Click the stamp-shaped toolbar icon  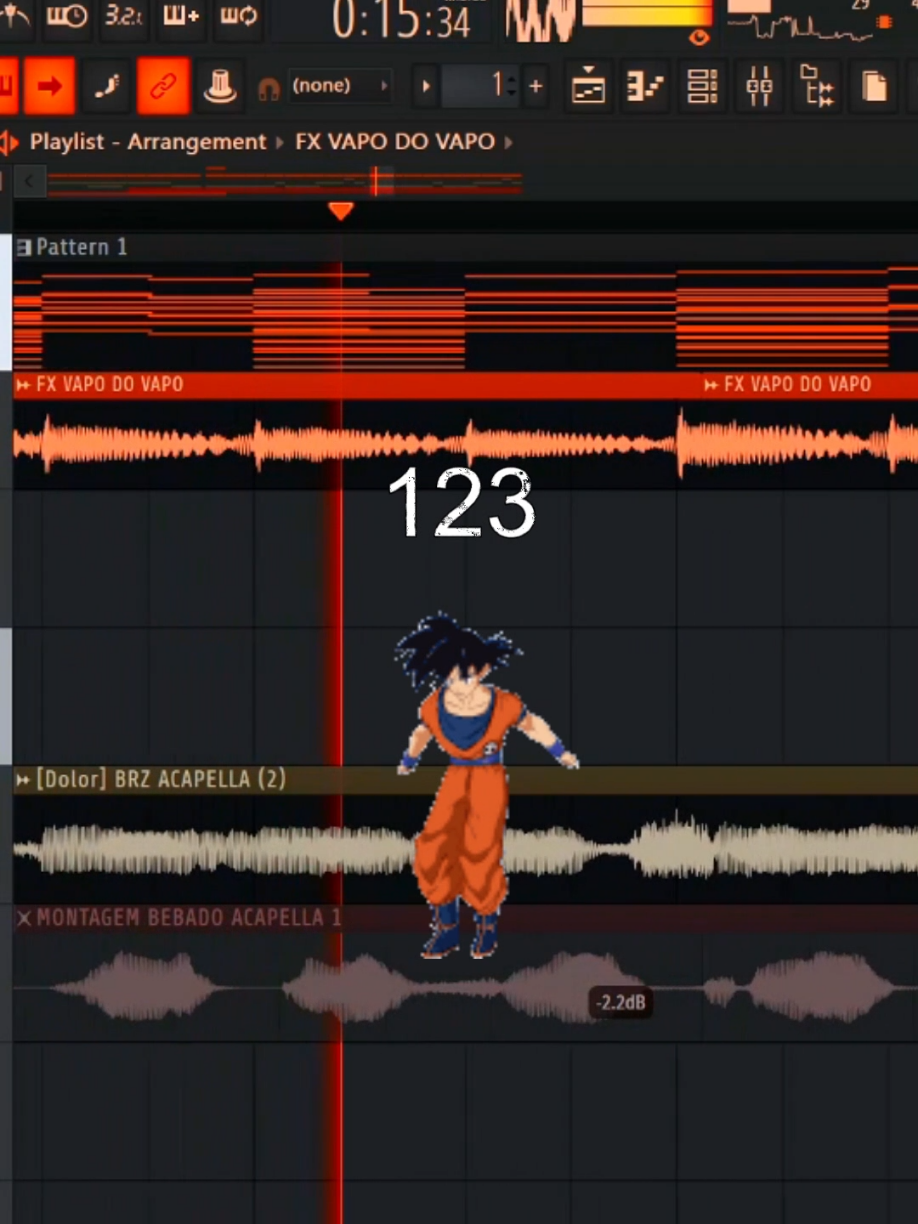pyautogui.click(x=219, y=86)
